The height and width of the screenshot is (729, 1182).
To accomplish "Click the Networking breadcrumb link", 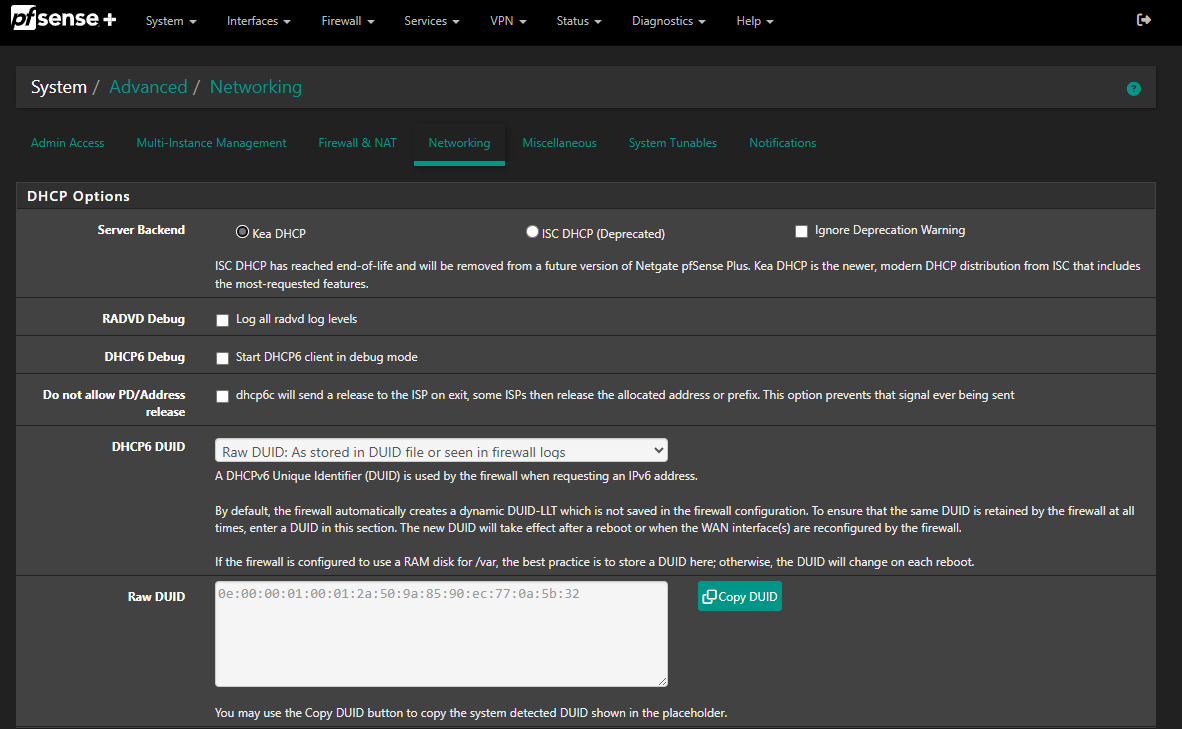I will 256,87.
